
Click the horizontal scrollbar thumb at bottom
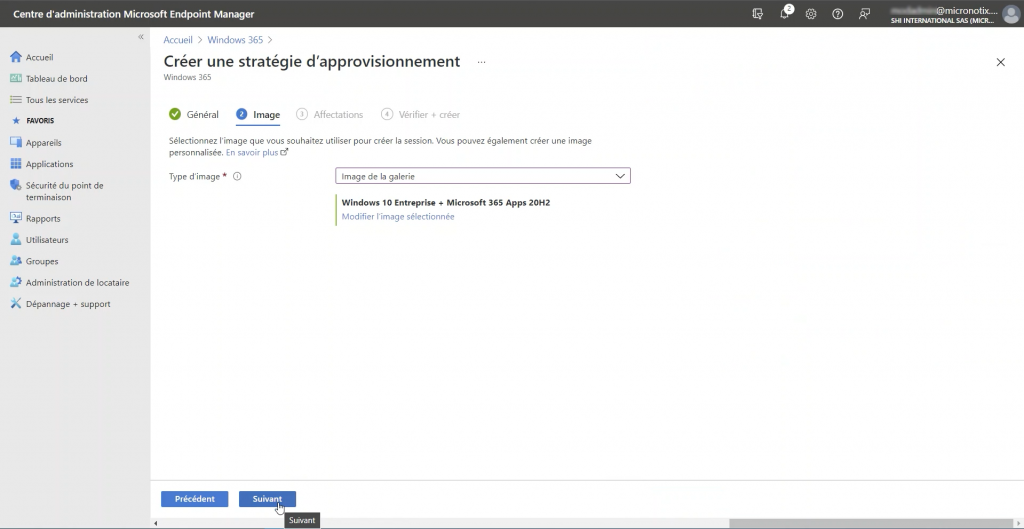pyautogui.click(x=872, y=523)
